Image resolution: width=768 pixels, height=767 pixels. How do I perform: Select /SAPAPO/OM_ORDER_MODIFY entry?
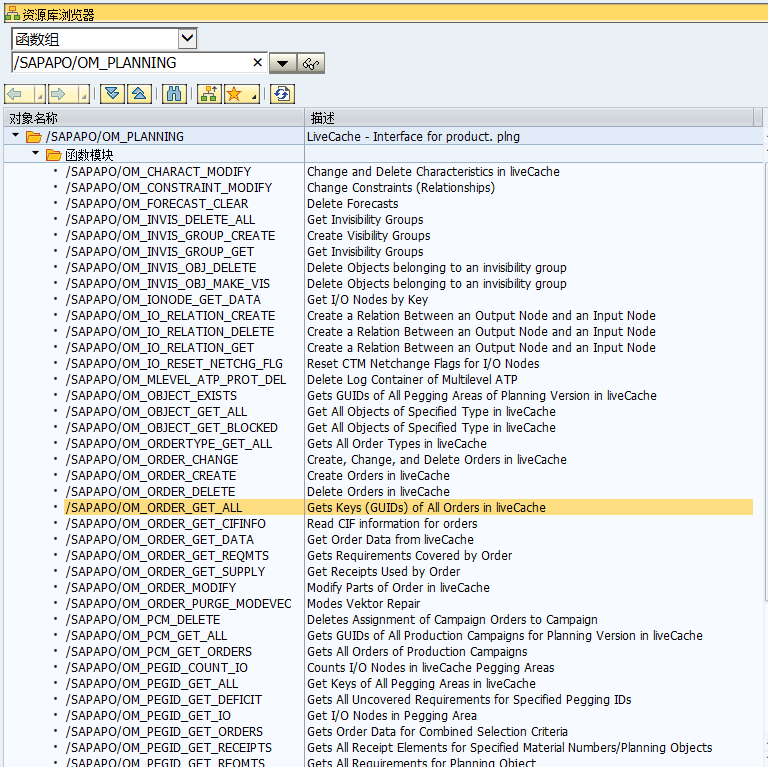click(x=151, y=588)
